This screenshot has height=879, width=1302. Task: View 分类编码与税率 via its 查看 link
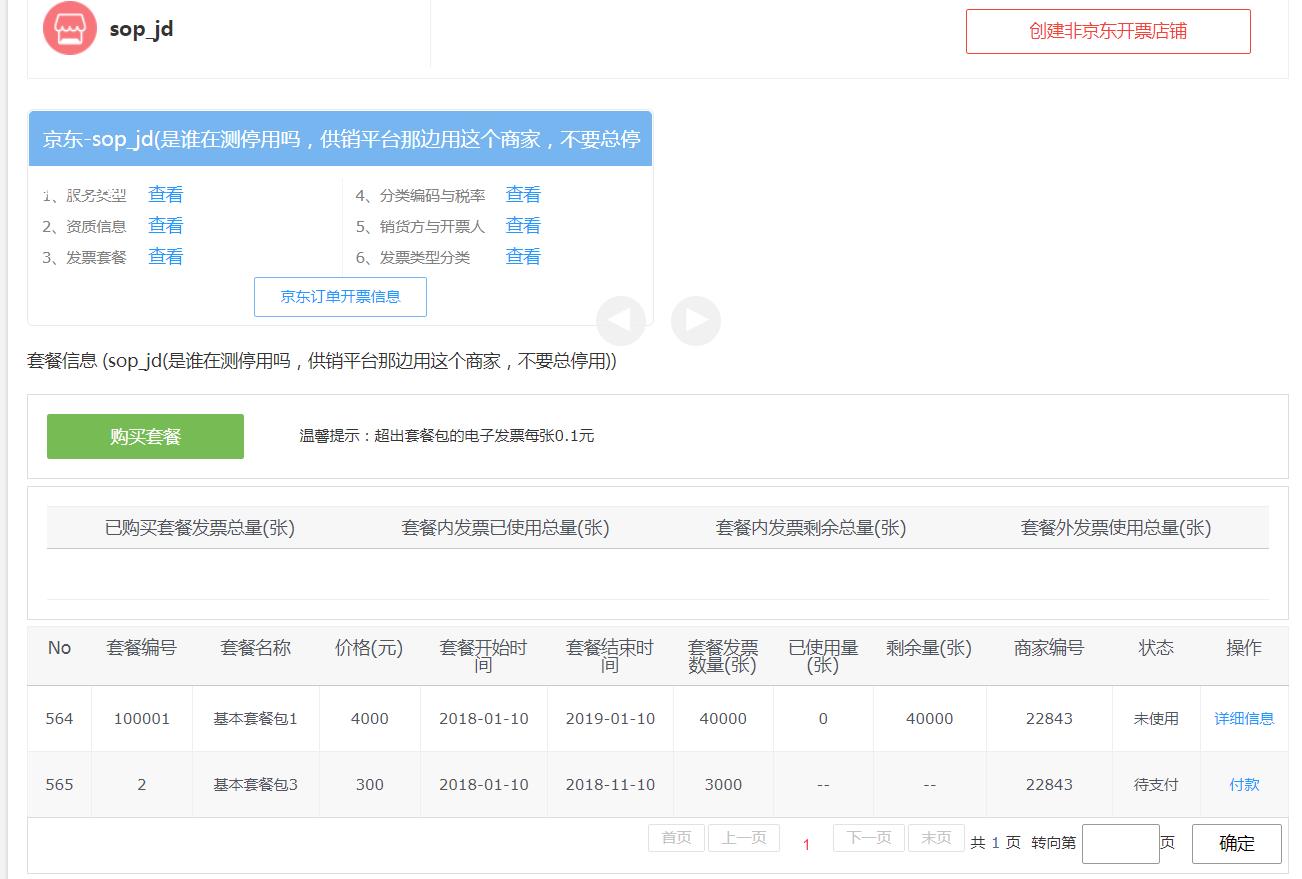[523, 195]
